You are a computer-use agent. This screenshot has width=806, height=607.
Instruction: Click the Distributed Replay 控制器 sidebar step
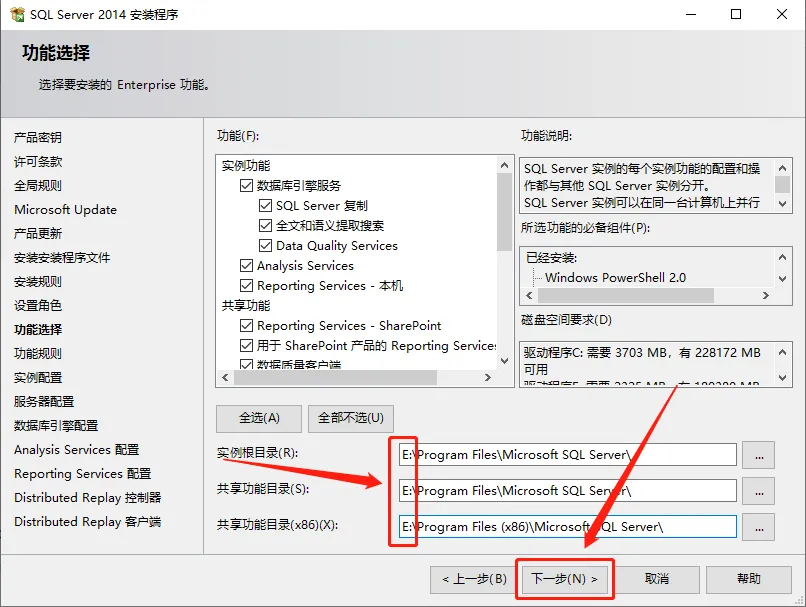88,498
